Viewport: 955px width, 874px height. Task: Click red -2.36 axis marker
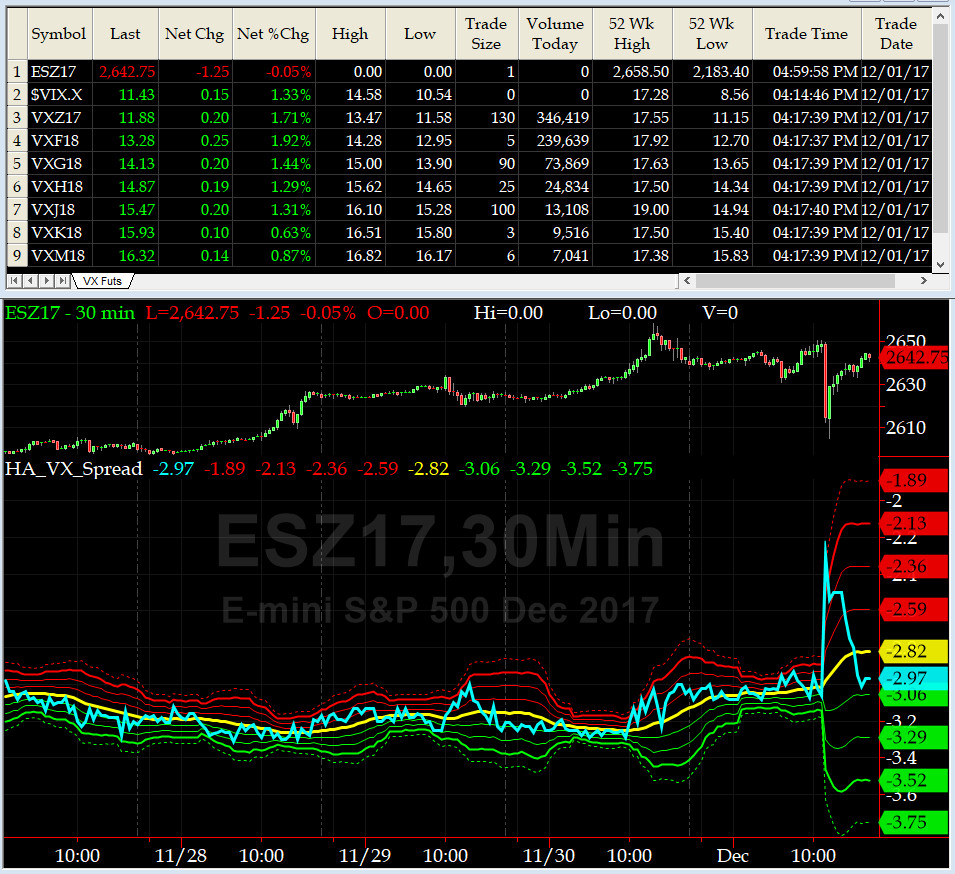click(x=914, y=566)
